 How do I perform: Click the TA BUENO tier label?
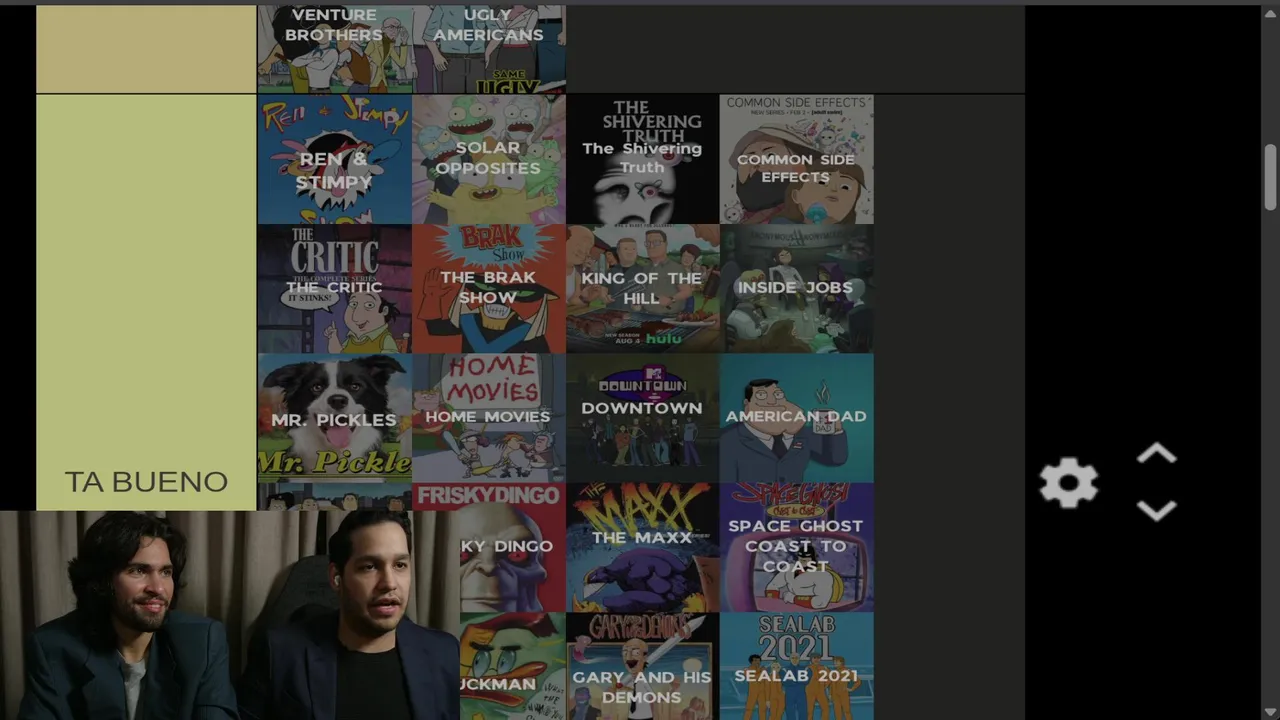pos(146,302)
